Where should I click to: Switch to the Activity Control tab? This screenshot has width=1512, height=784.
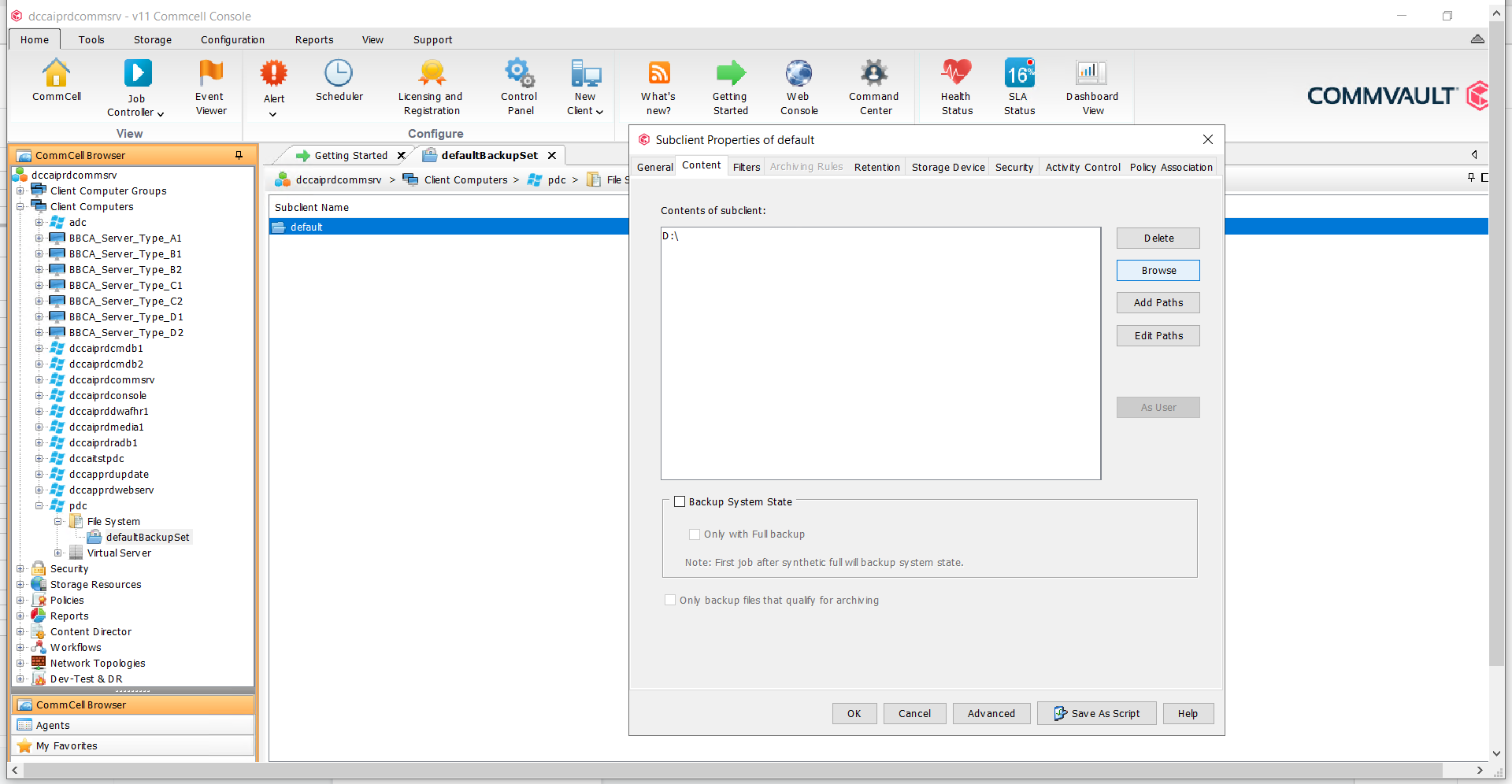(1083, 167)
